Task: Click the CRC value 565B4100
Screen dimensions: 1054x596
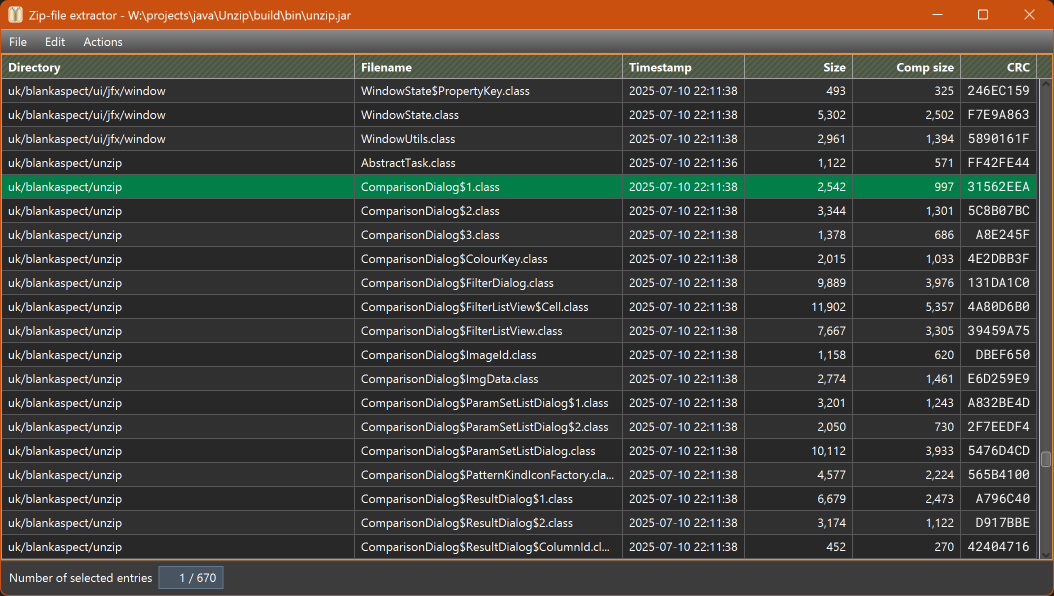Action: coord(998,475)
